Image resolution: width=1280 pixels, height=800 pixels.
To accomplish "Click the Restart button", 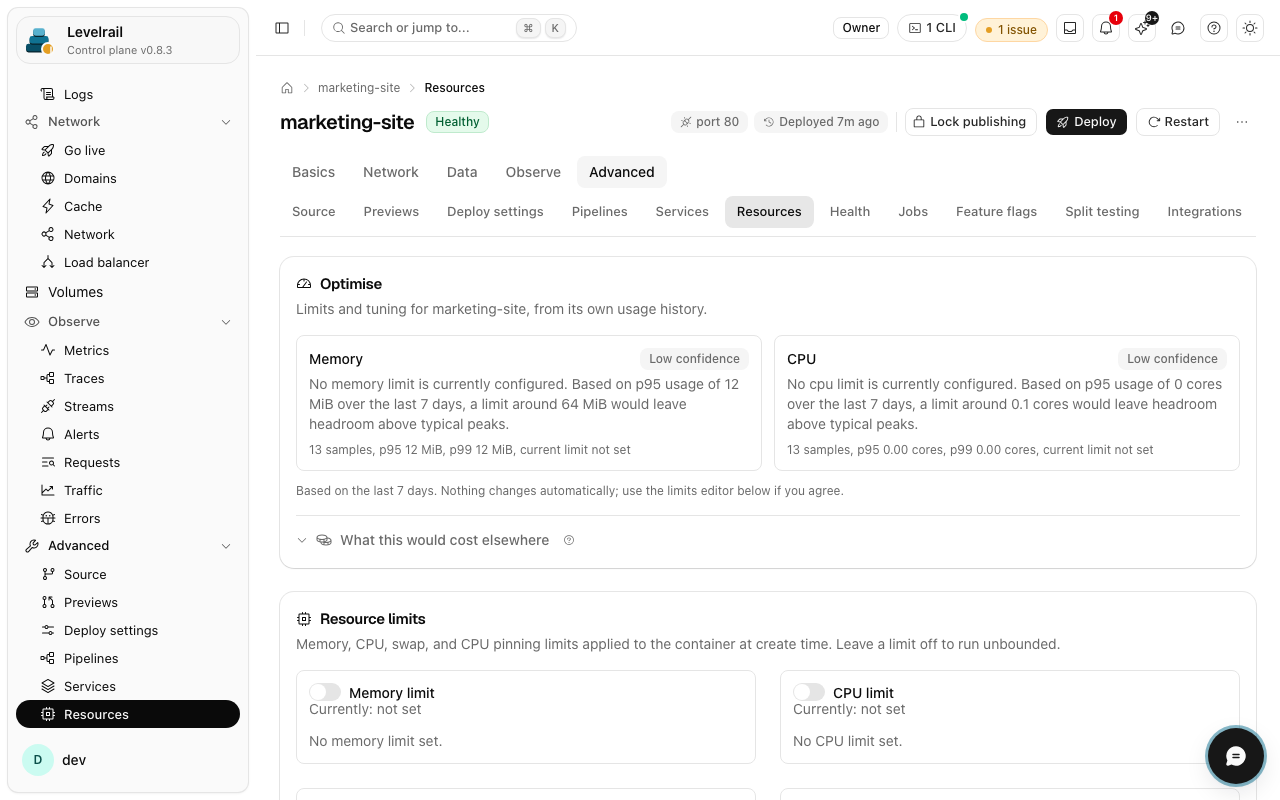I will (x=1178, y=122).
